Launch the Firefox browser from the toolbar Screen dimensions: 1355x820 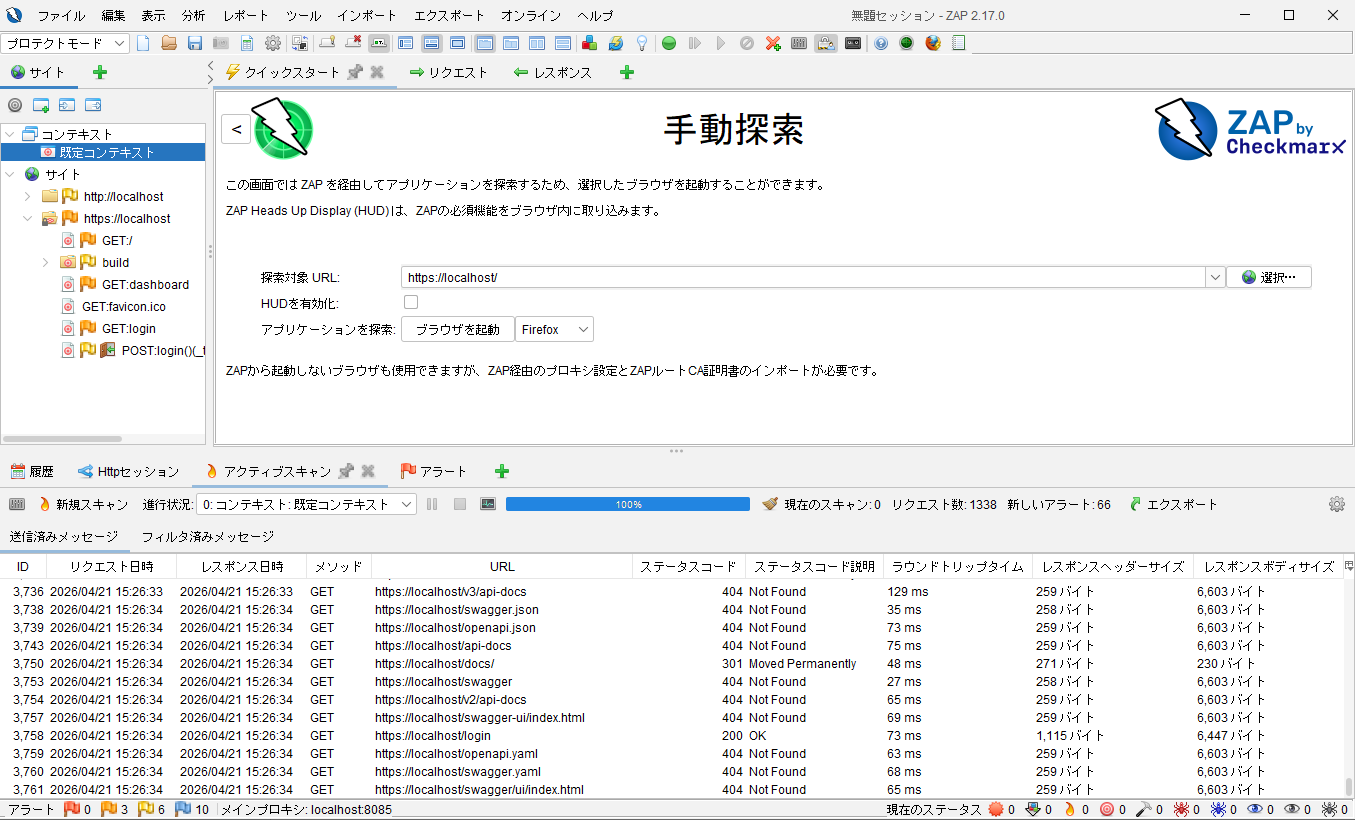click(933, 43)
